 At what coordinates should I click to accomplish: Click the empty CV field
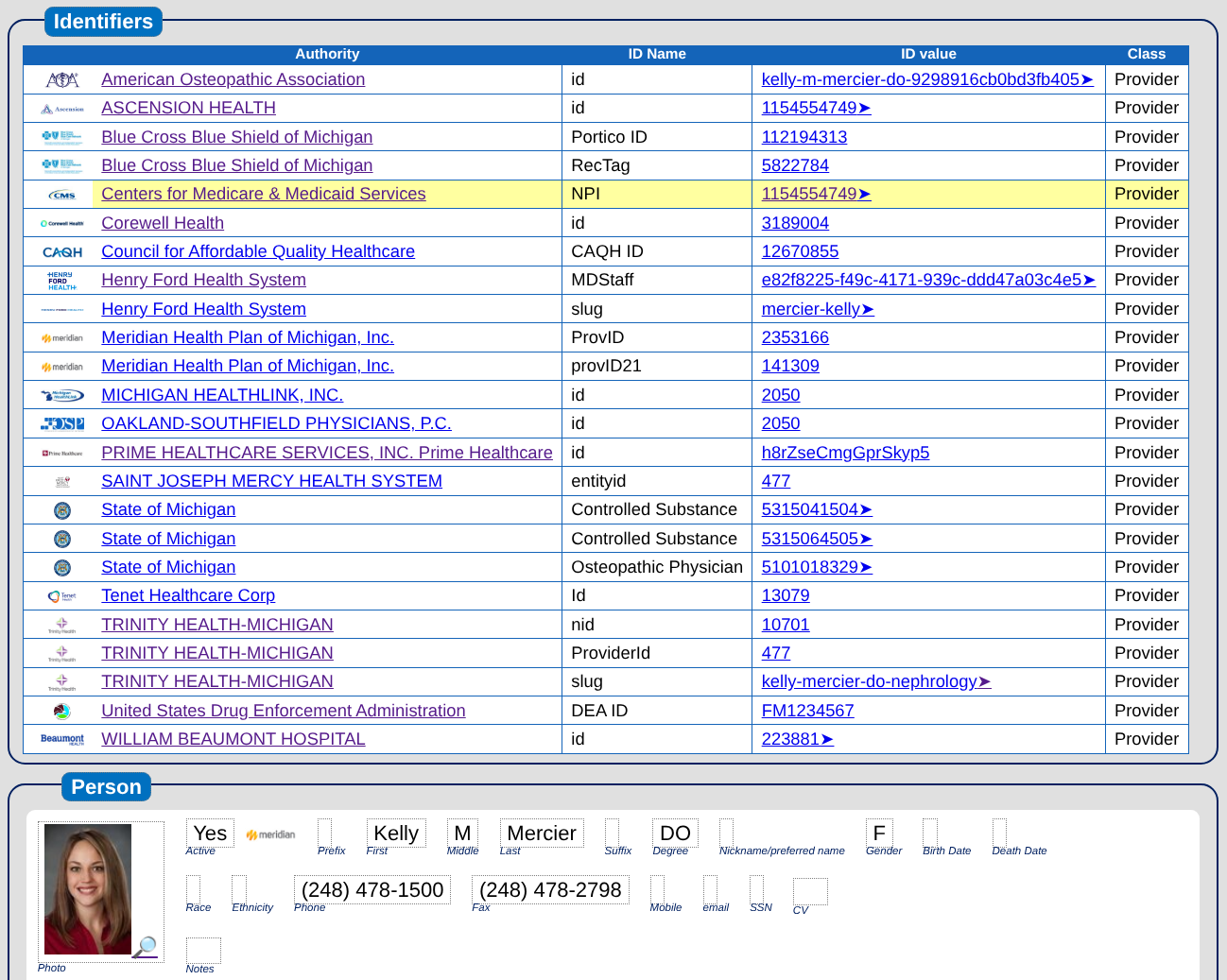pyautogui.click(x=810, y=892)
